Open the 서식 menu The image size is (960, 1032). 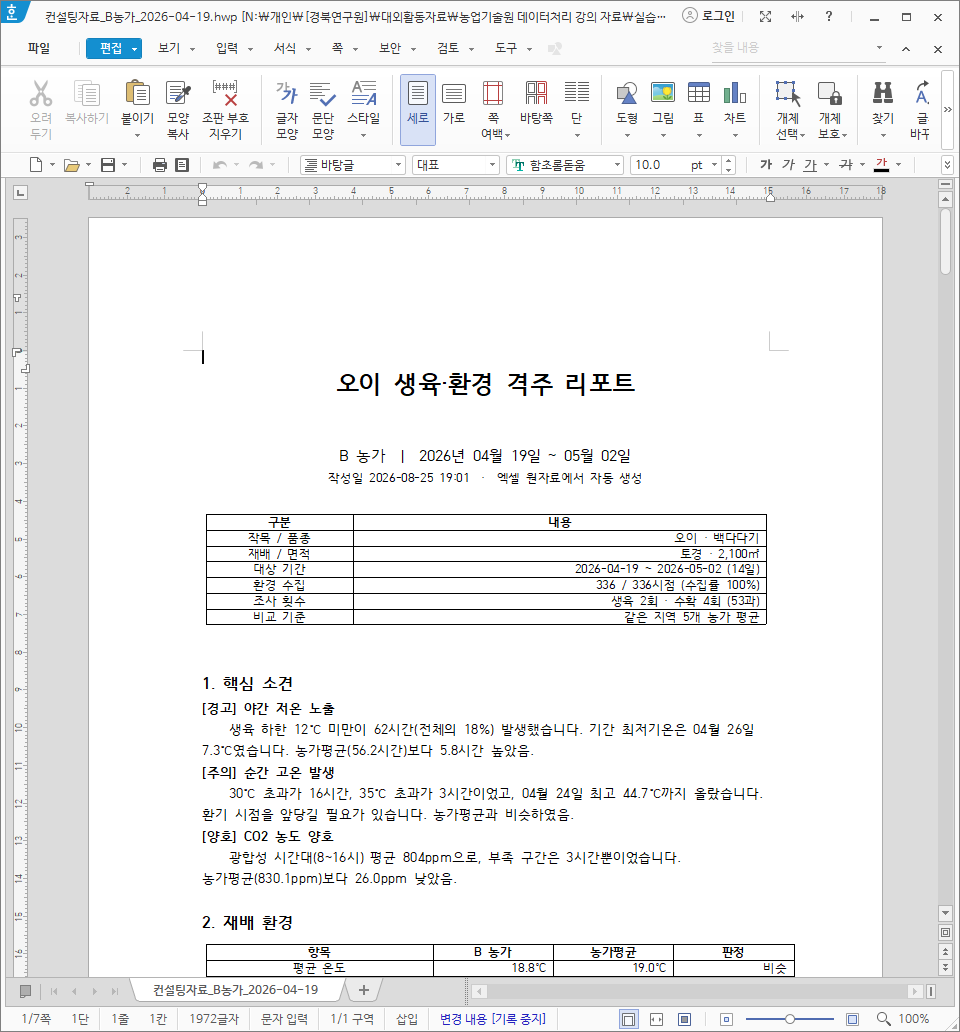click(285, 48)
